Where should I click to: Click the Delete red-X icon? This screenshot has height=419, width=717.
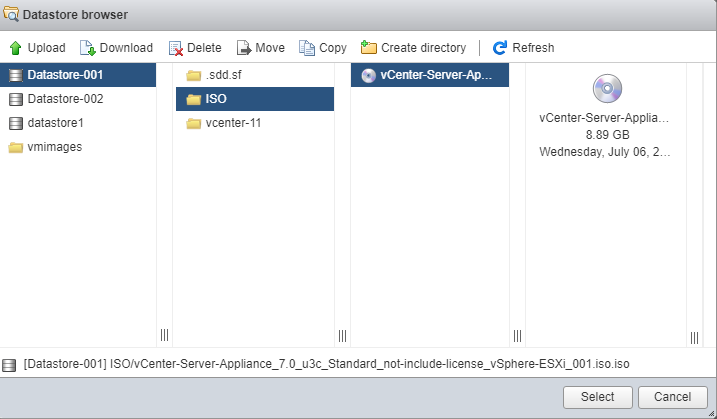tap(176, 48)
